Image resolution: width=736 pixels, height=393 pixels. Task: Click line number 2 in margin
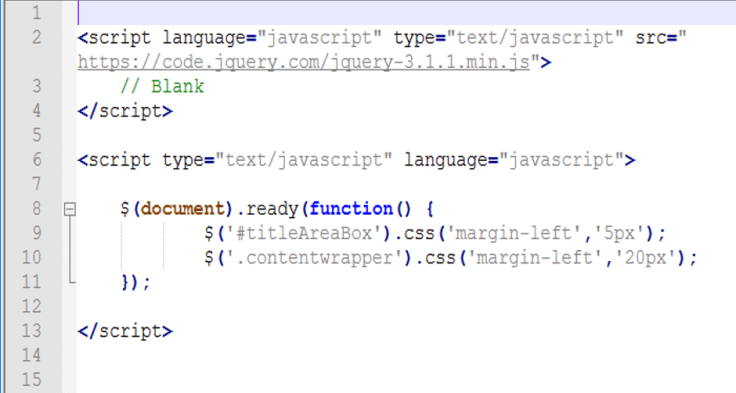pyautogui.click(x=37, y=37)
